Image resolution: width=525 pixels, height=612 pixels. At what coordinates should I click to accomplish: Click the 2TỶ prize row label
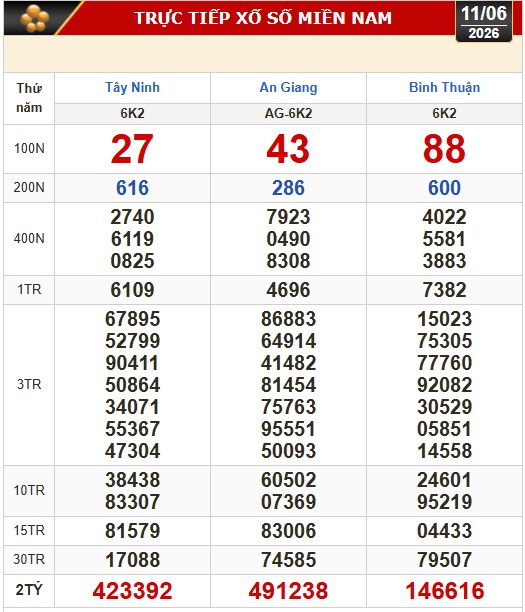pyautogui.click(x=29, y=589)
